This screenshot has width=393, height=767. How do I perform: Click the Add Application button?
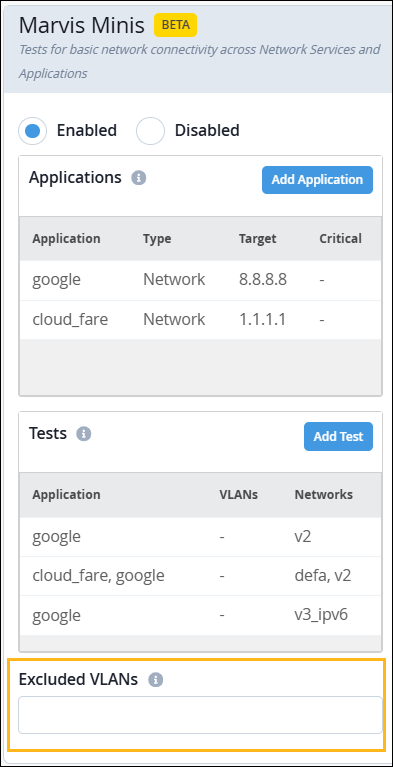(x=317, y=180)
